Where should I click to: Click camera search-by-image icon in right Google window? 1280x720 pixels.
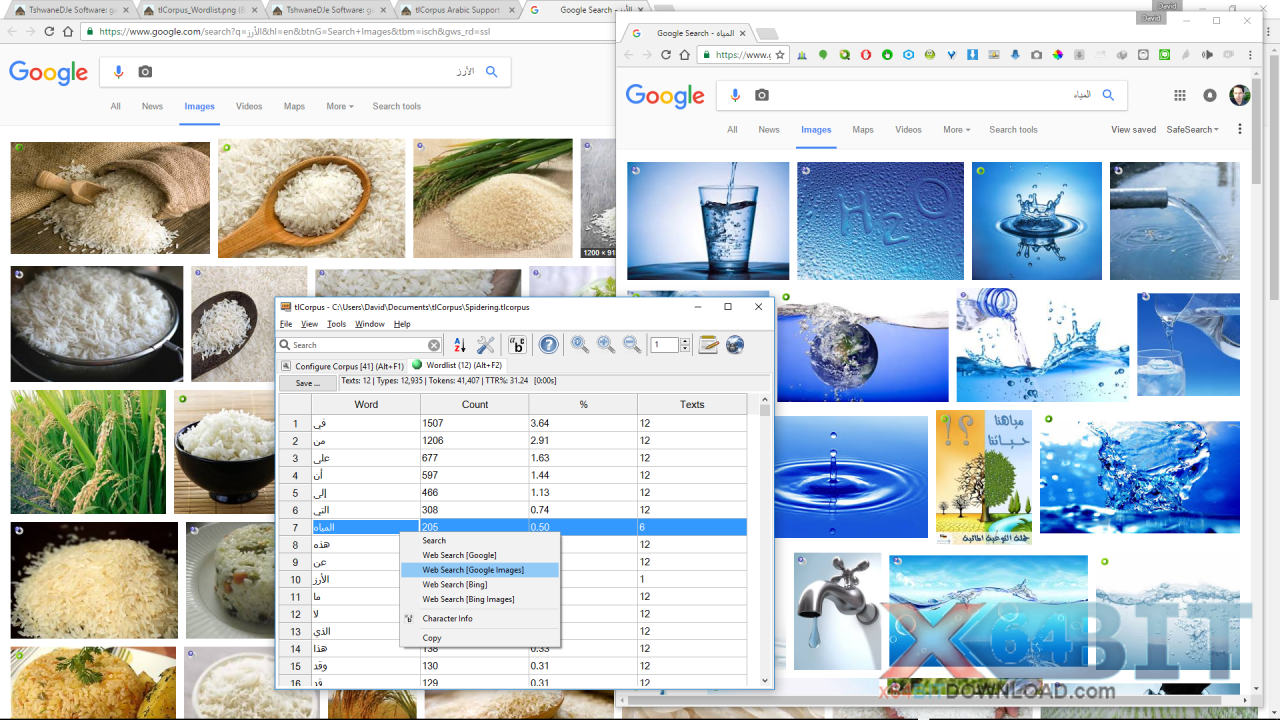762,95
